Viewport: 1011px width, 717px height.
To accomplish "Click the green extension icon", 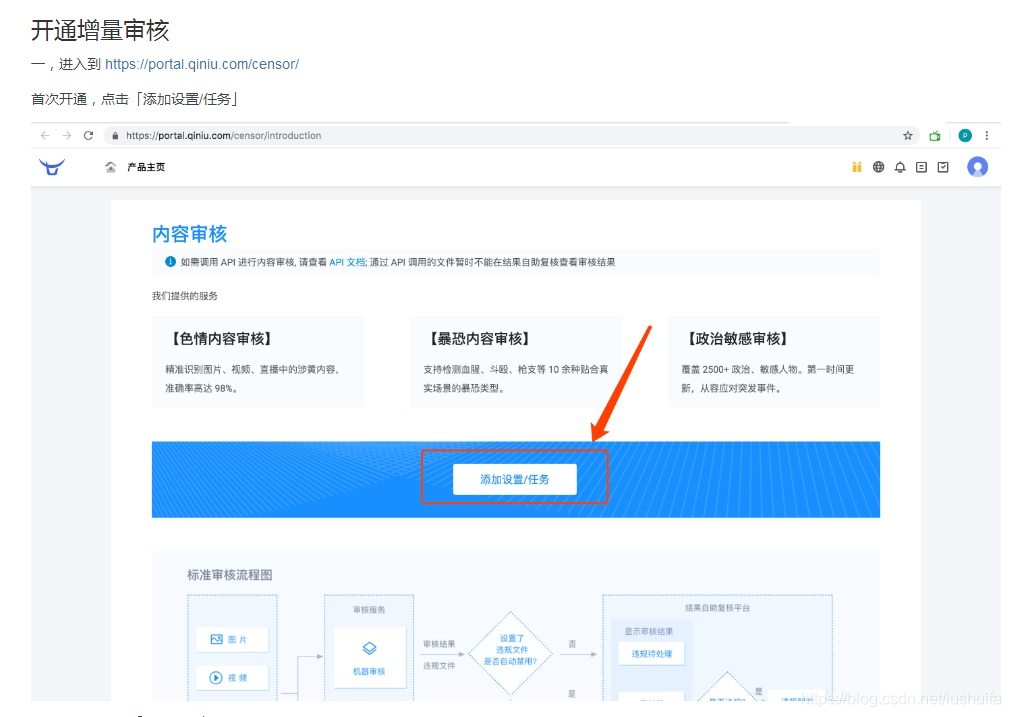I will [935, 135].
